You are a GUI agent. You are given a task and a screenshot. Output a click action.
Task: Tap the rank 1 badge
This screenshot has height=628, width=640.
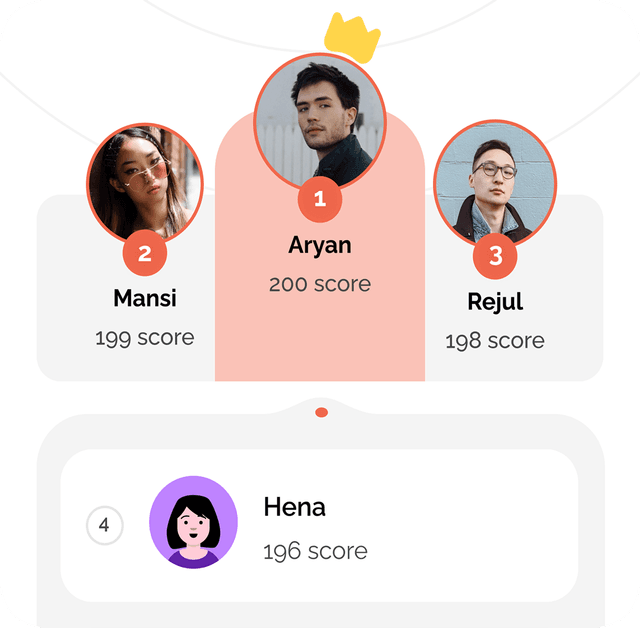(320, 199)
